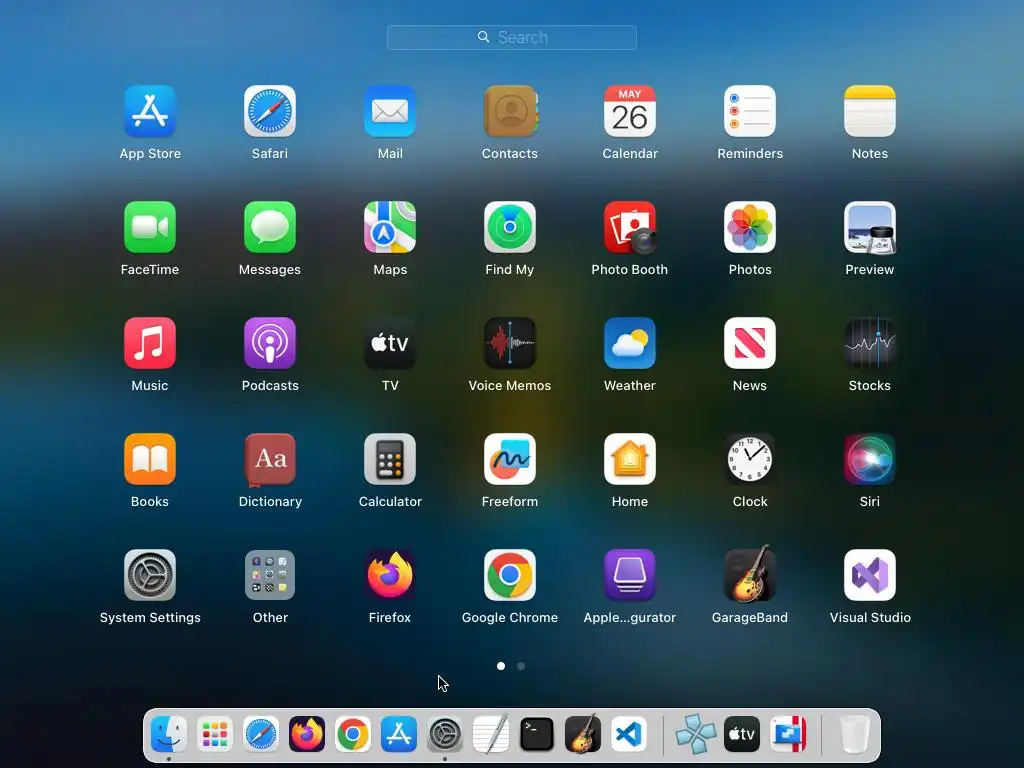Open Finder from the Dock

click(x=168, y=734)
